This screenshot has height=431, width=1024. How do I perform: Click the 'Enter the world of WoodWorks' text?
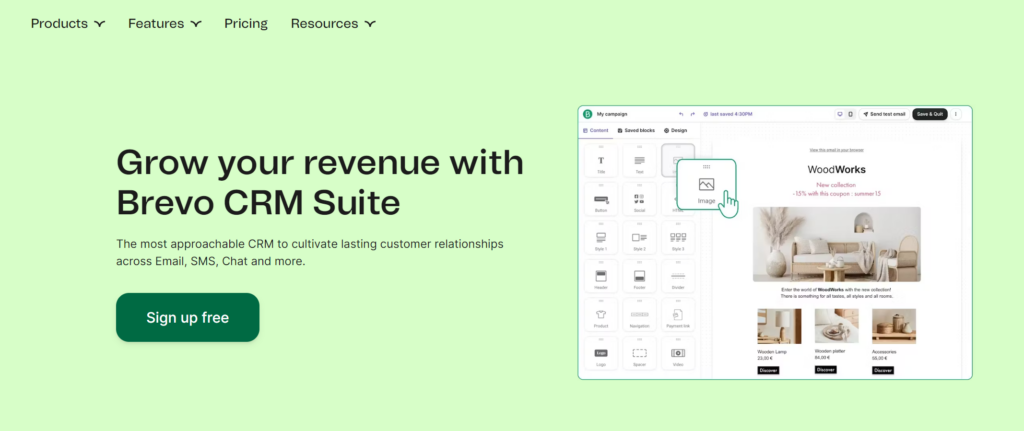pos(837,293)
